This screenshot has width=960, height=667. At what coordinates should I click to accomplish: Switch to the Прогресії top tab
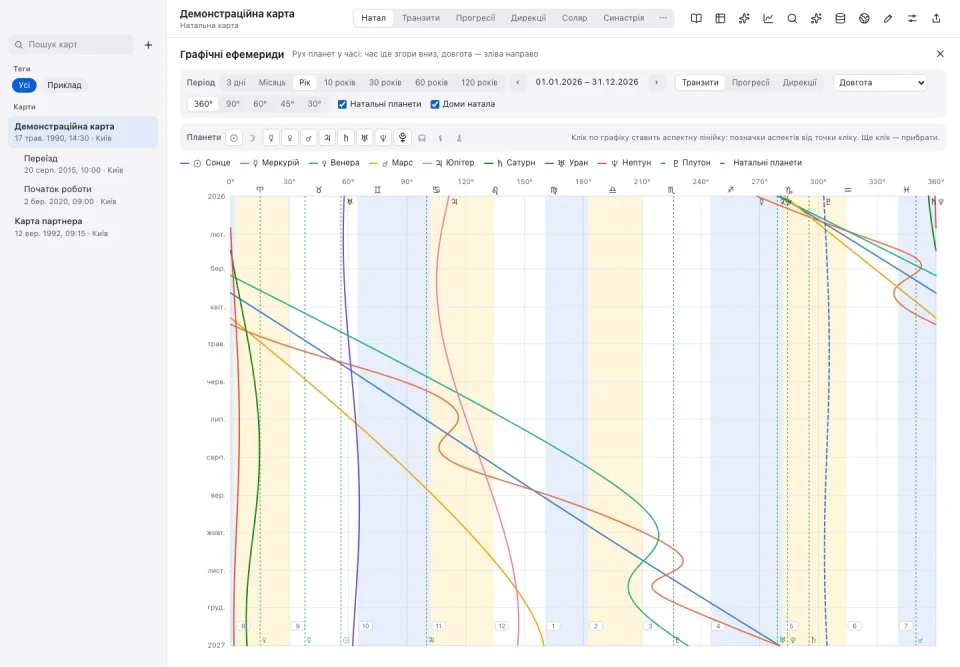[475, 18]
